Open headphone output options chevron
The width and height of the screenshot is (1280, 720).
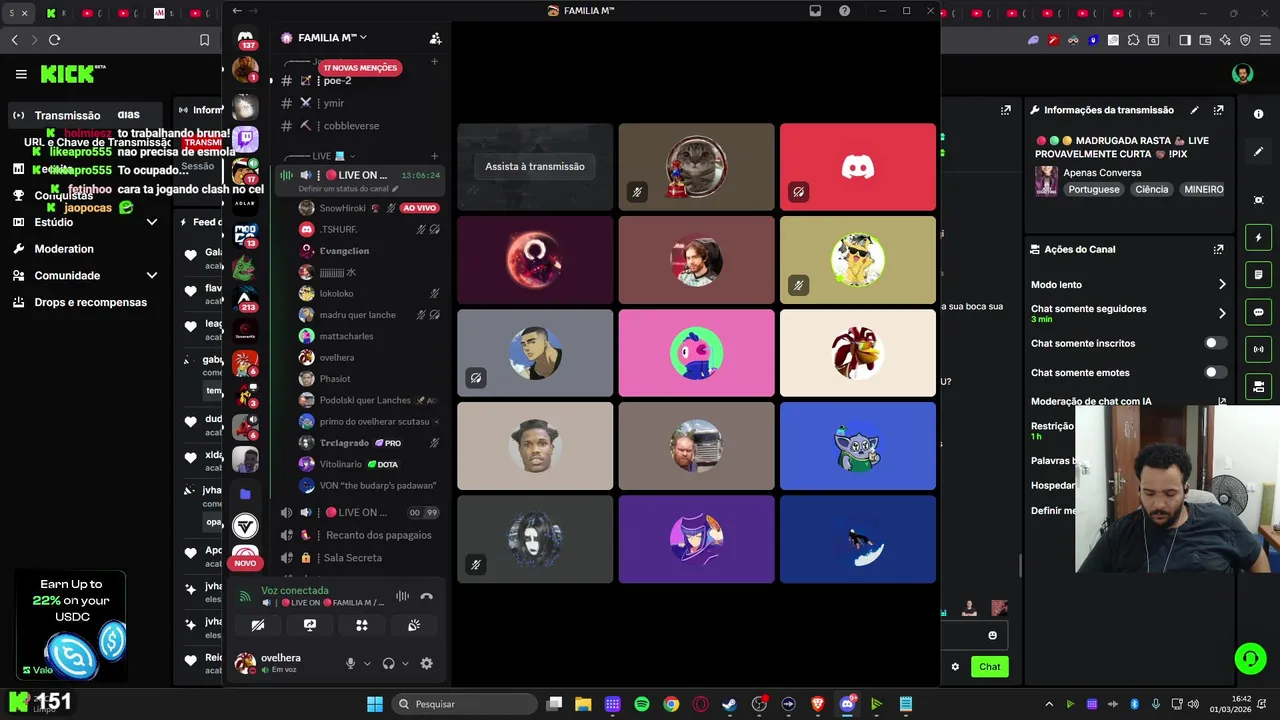click(x=406, y=664)
